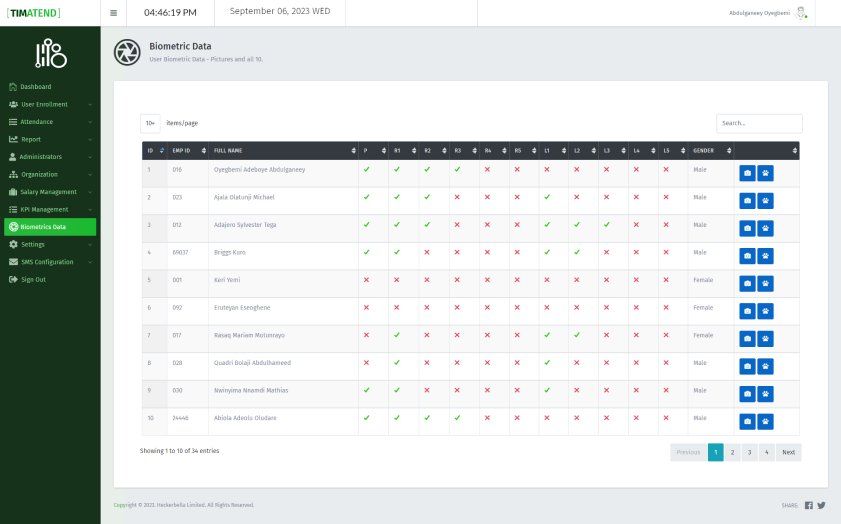Share via the Twitter icon in footer

click(821, 505)
